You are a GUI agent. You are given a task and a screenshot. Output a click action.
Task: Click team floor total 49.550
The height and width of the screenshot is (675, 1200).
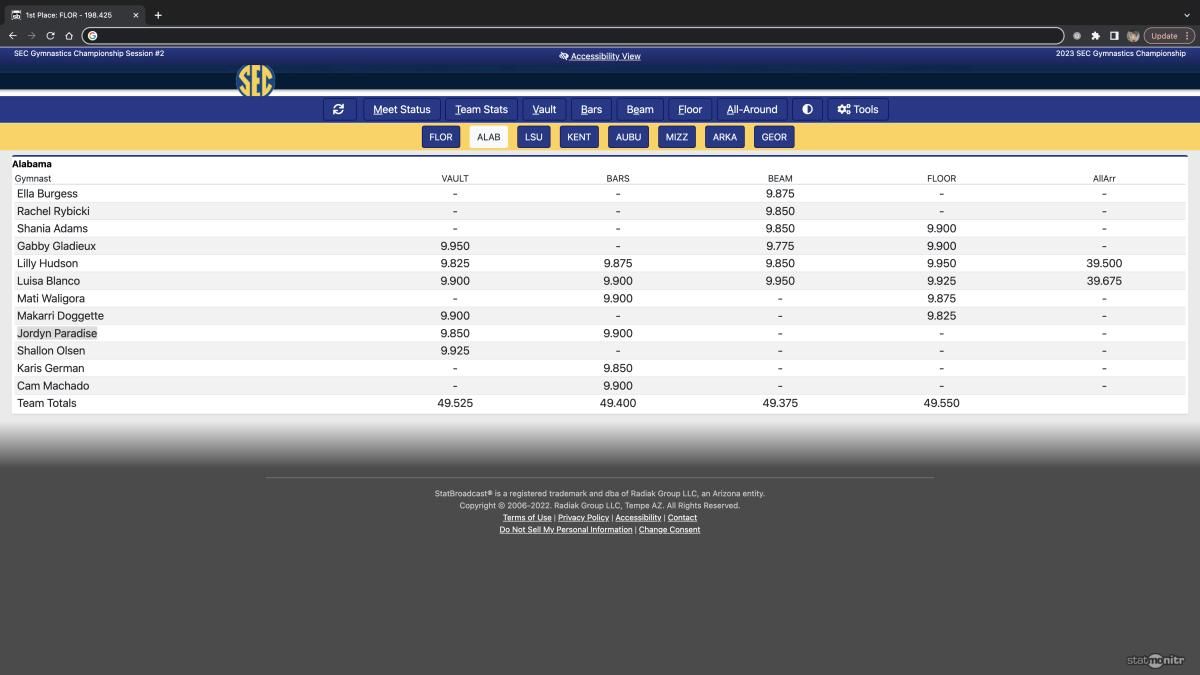point(942,403)
